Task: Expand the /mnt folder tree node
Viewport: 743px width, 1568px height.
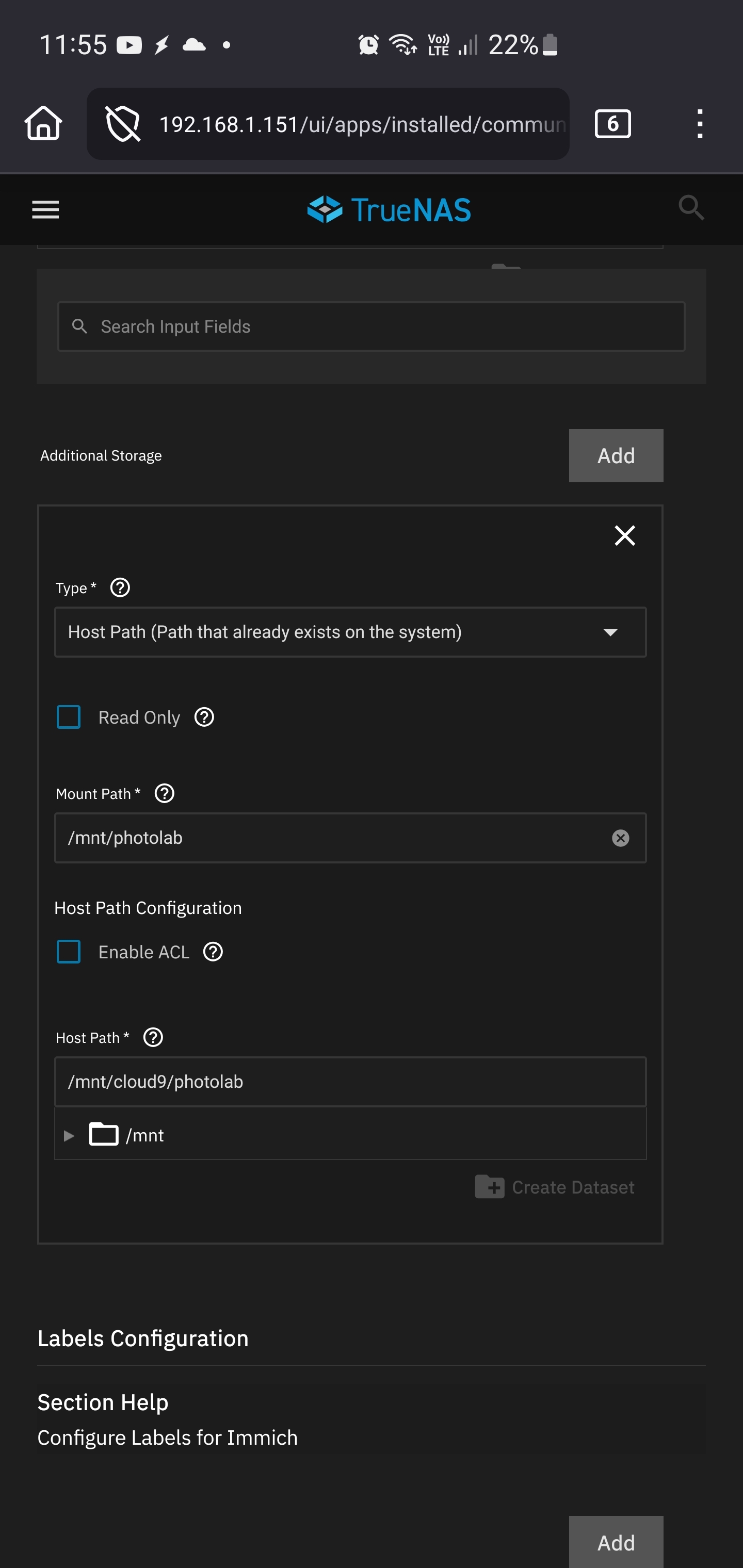Action: coord(70,1136)
